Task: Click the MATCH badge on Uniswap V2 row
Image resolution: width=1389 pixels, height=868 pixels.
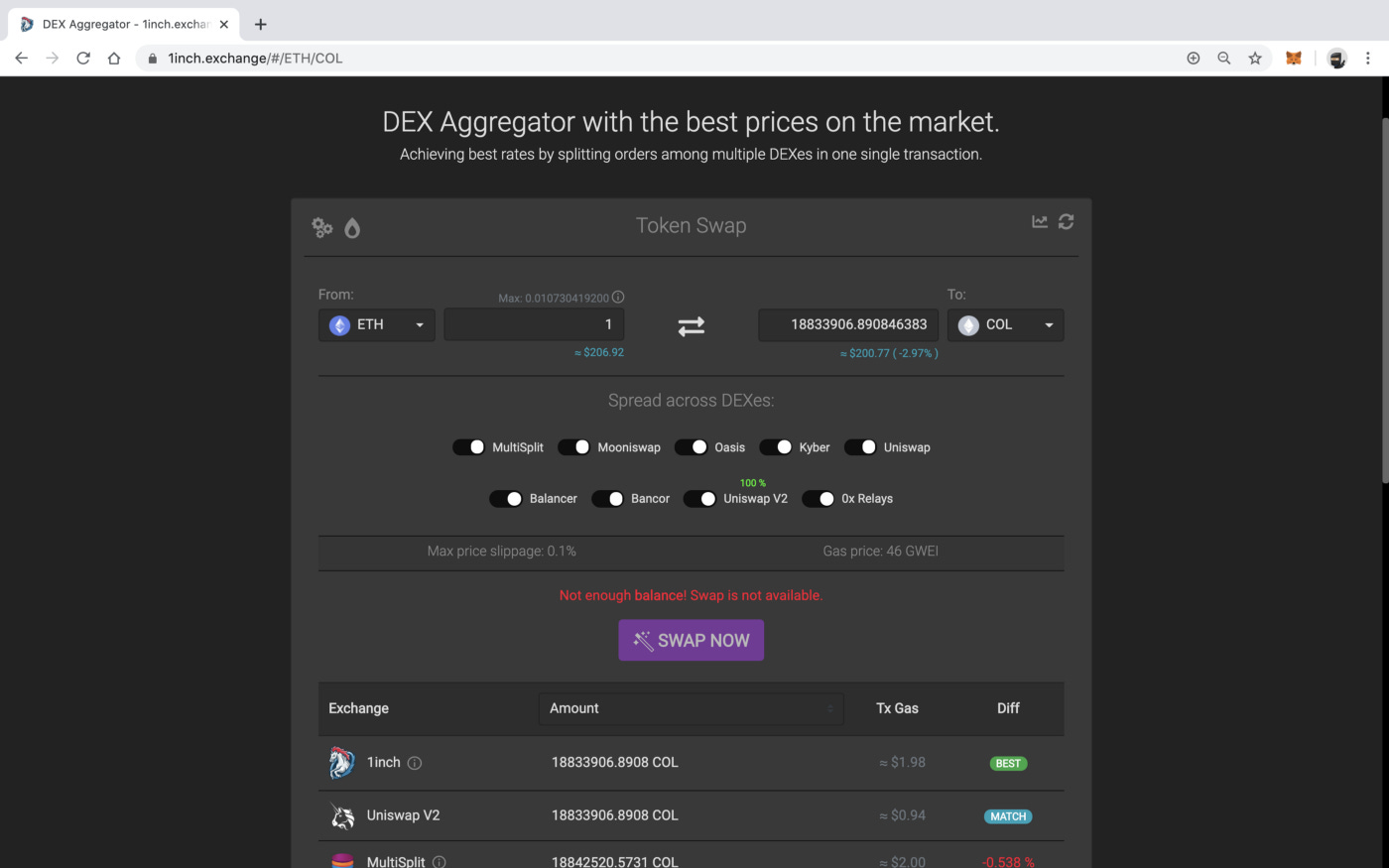Action: pyautogui.click(x=1008, y=816)
